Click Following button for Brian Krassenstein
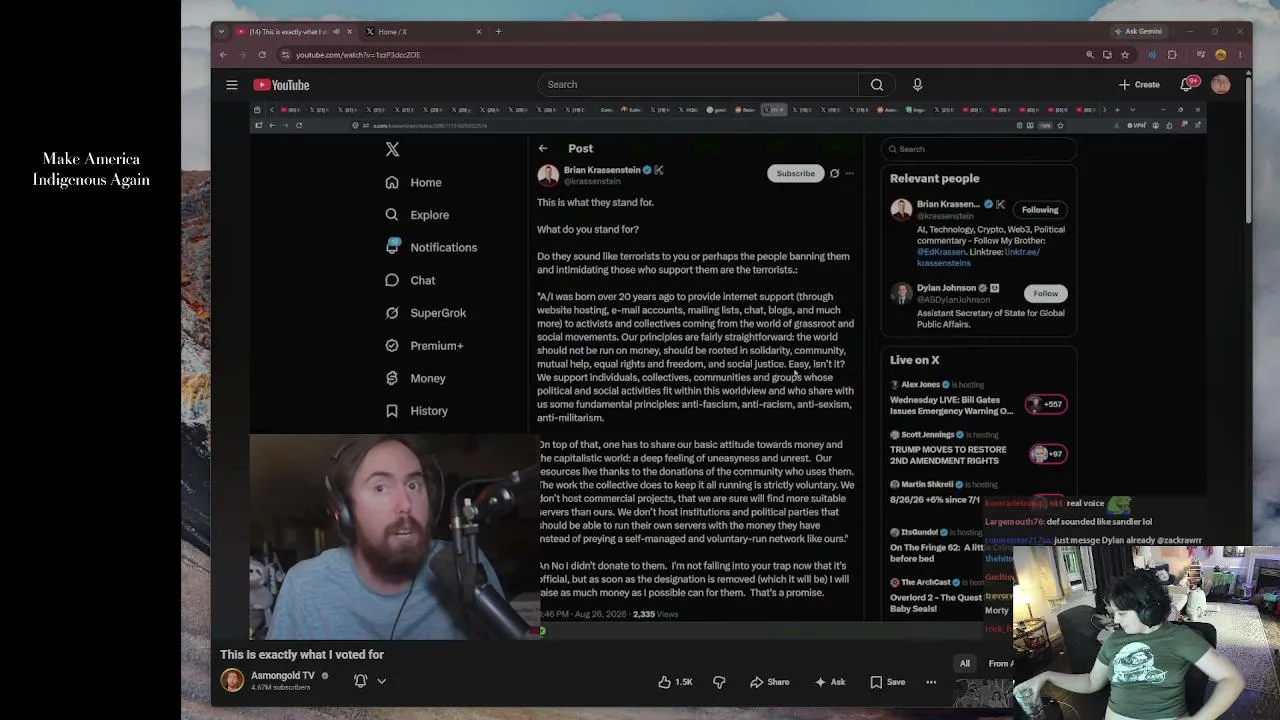The width and height of the screenshot is (1280, 720). coord(1040,210)
